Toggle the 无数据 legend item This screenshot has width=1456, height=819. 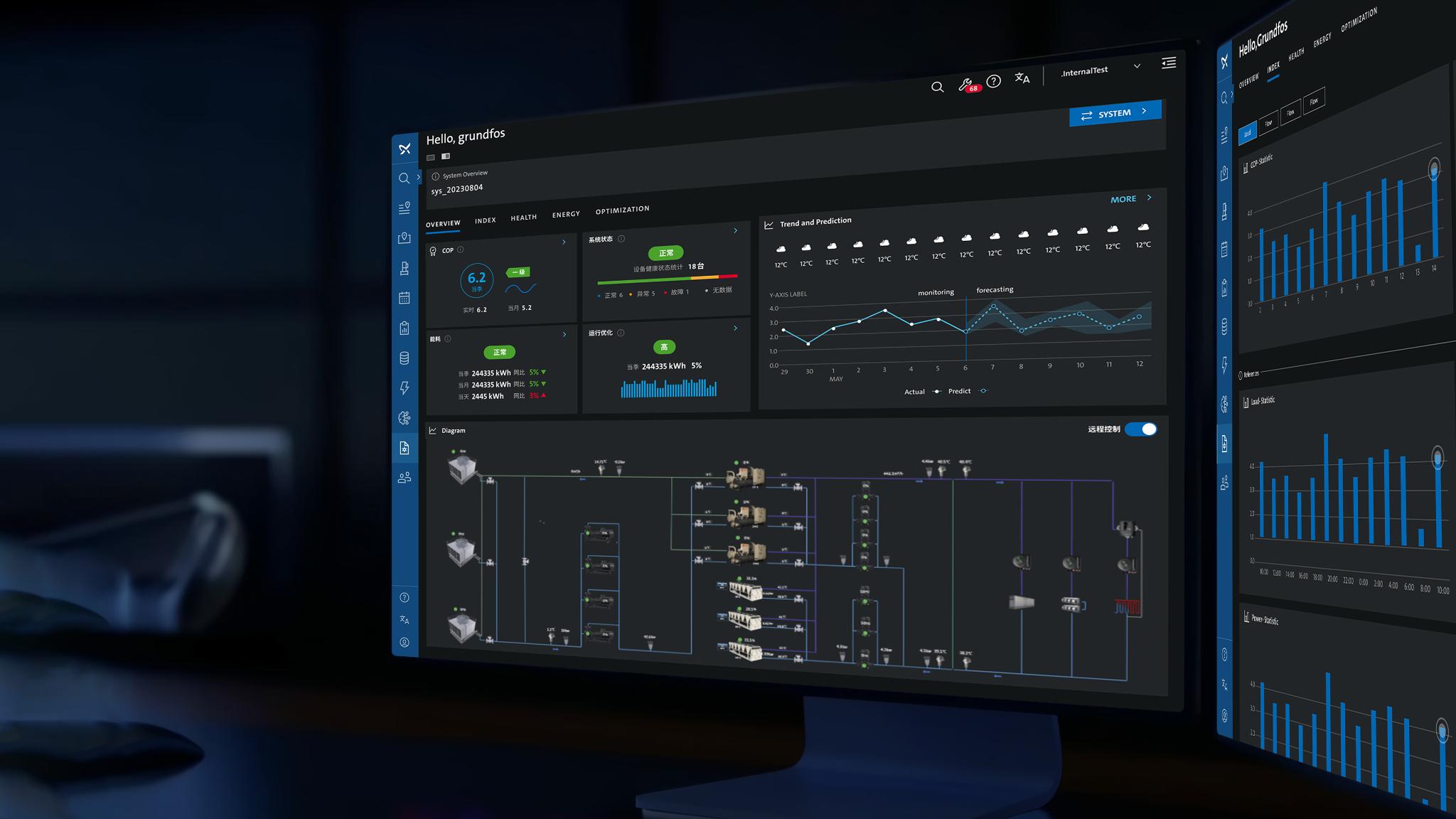(x=718, y=290)
